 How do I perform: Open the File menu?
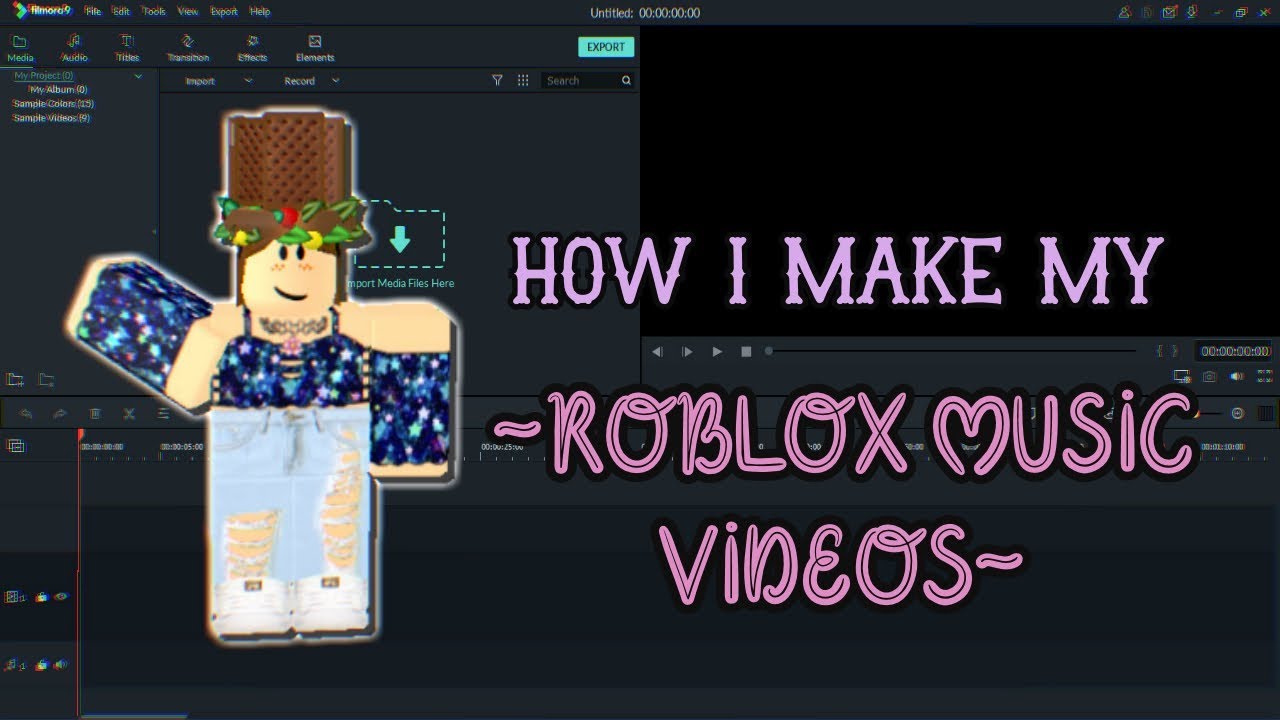93,12
